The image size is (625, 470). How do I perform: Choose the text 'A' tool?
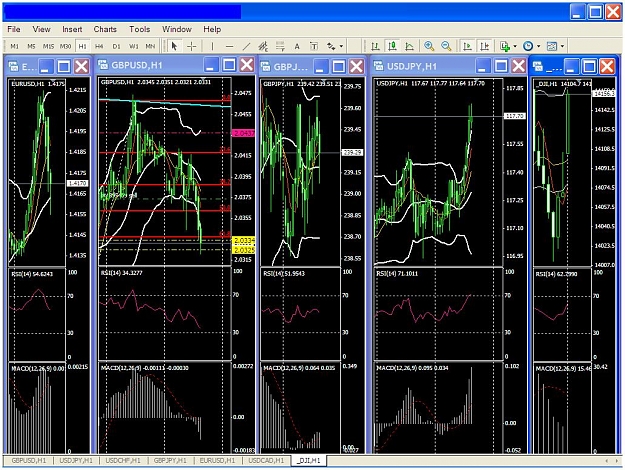pyautogui.click(x=297, y=46)
